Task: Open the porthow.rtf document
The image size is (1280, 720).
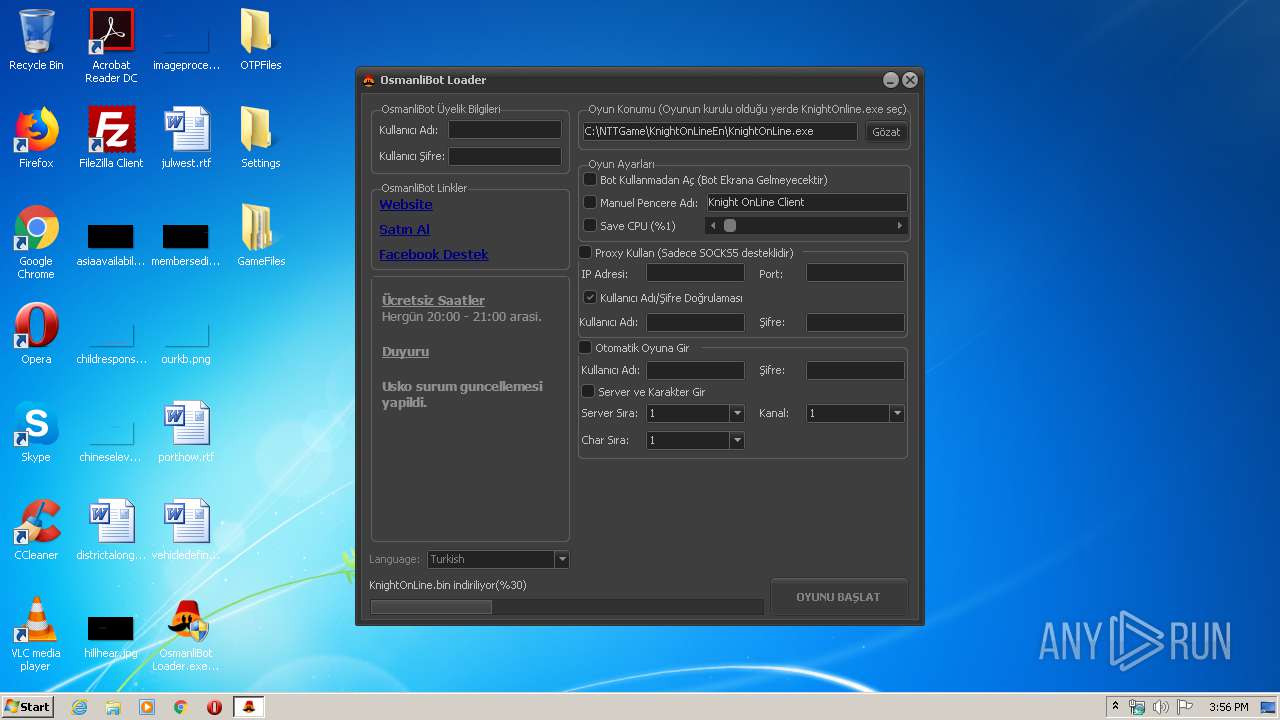Action: click(186, 432)
